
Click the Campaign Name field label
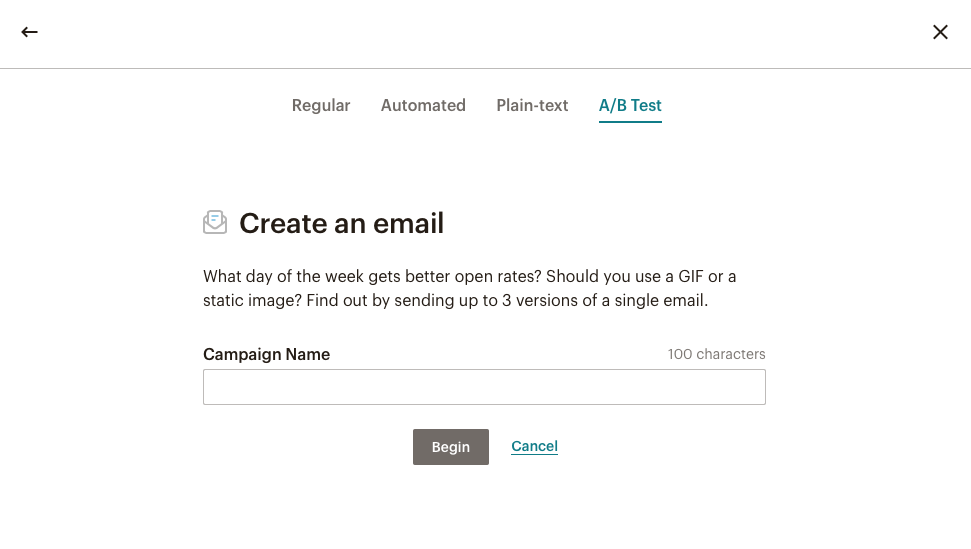pyautogui.click(x=266, y=354)
